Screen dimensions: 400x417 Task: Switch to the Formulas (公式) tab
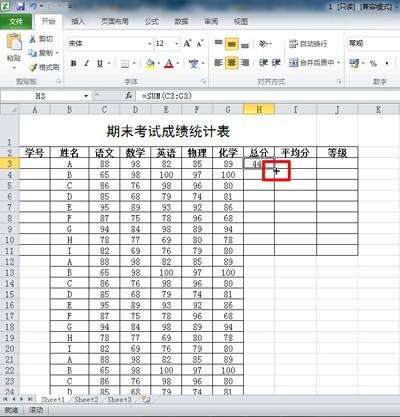(x=152, y=22)
